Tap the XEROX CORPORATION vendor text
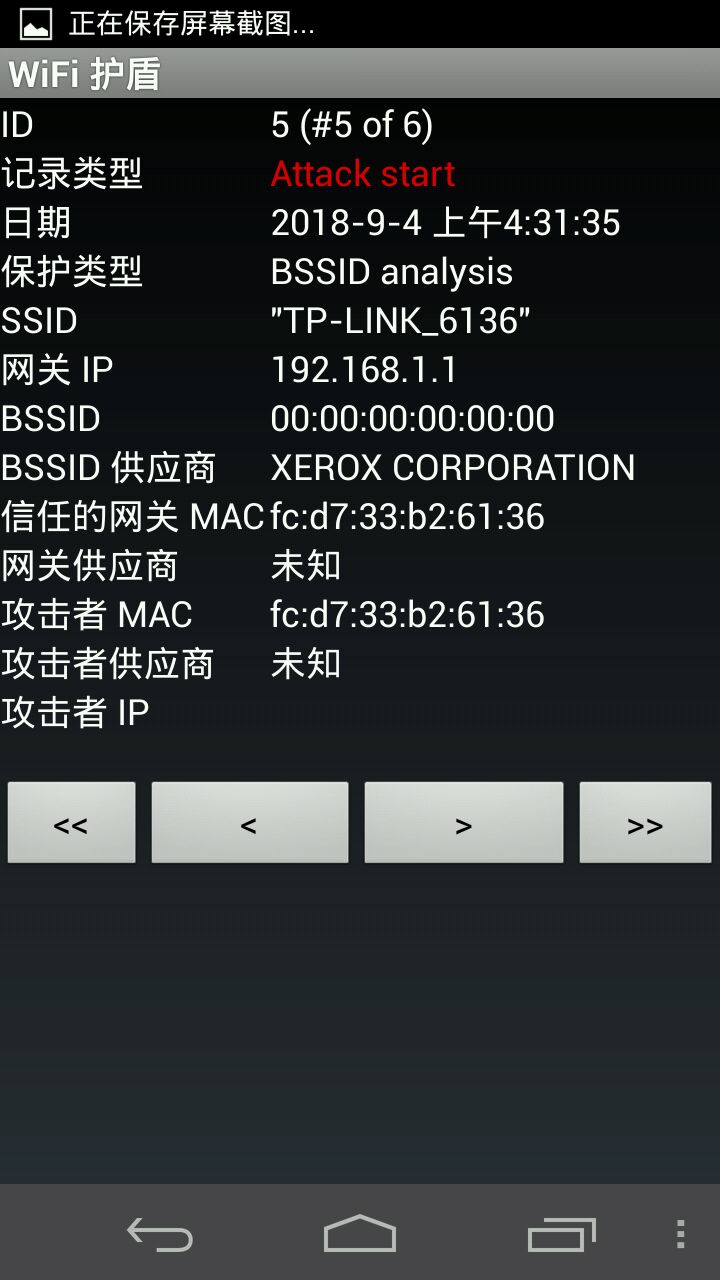This screenshot has width=720, height=1280. click(x=453, y=468)
